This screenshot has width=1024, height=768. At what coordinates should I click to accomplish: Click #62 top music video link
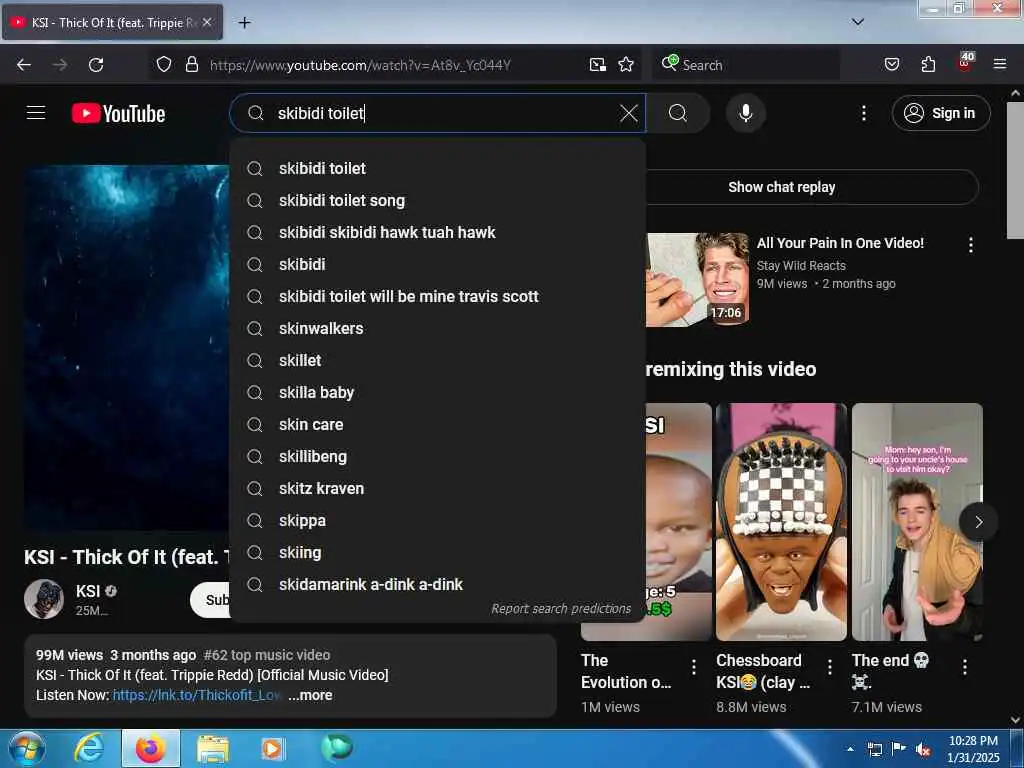tap(266, 655)
